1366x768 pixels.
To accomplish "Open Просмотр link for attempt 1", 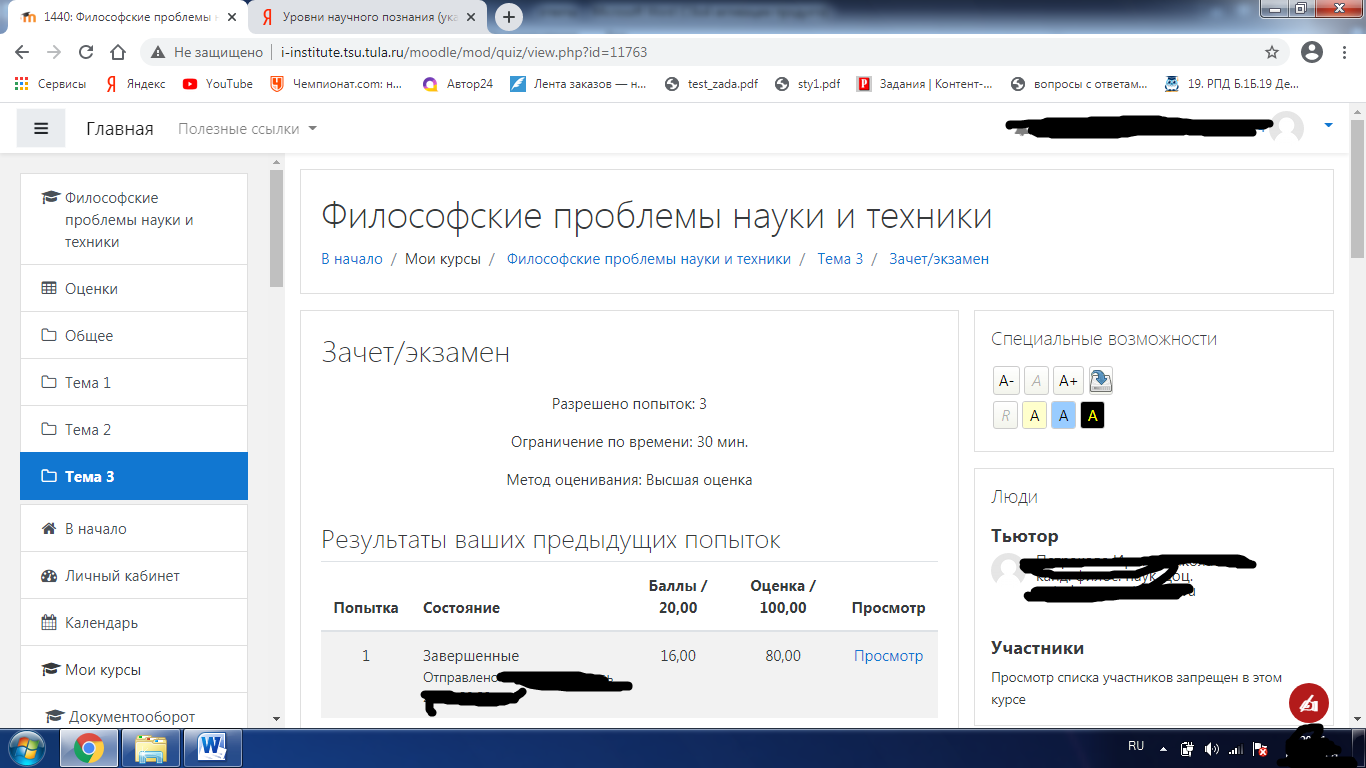I will (888, 655).
